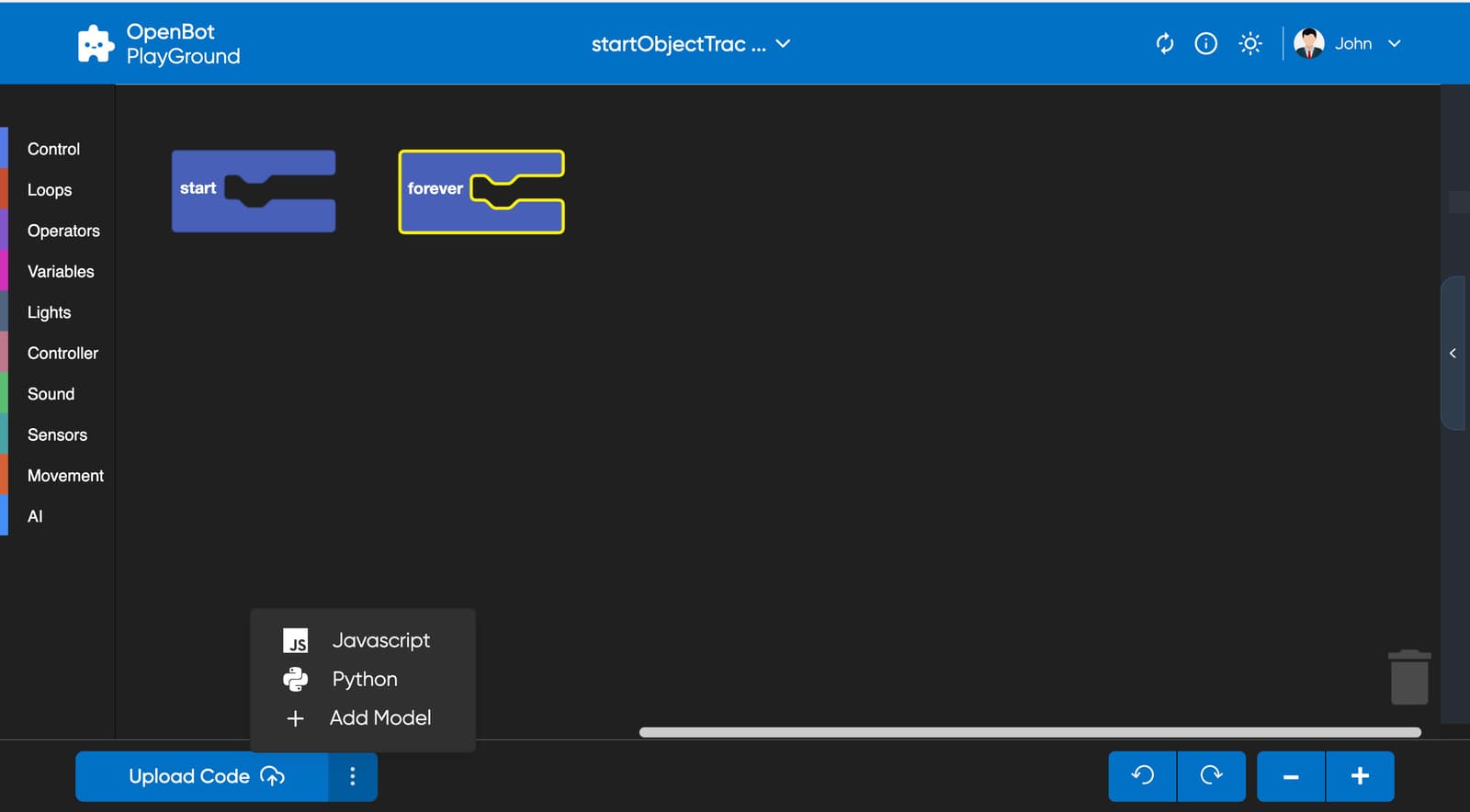Click the Python logo icon

click(296, 680)
